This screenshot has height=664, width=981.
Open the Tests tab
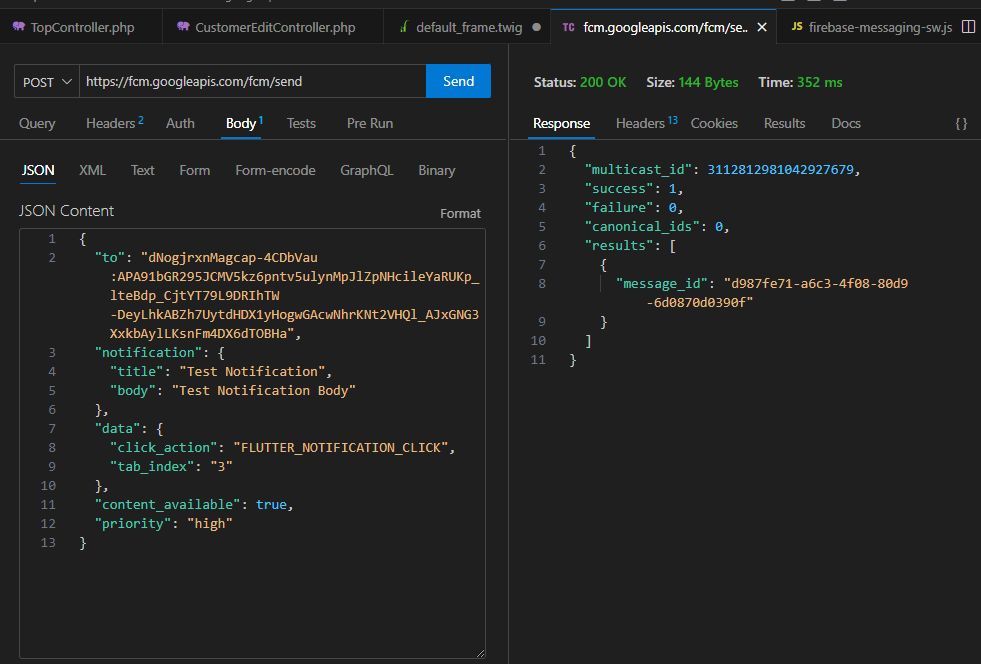301,123
